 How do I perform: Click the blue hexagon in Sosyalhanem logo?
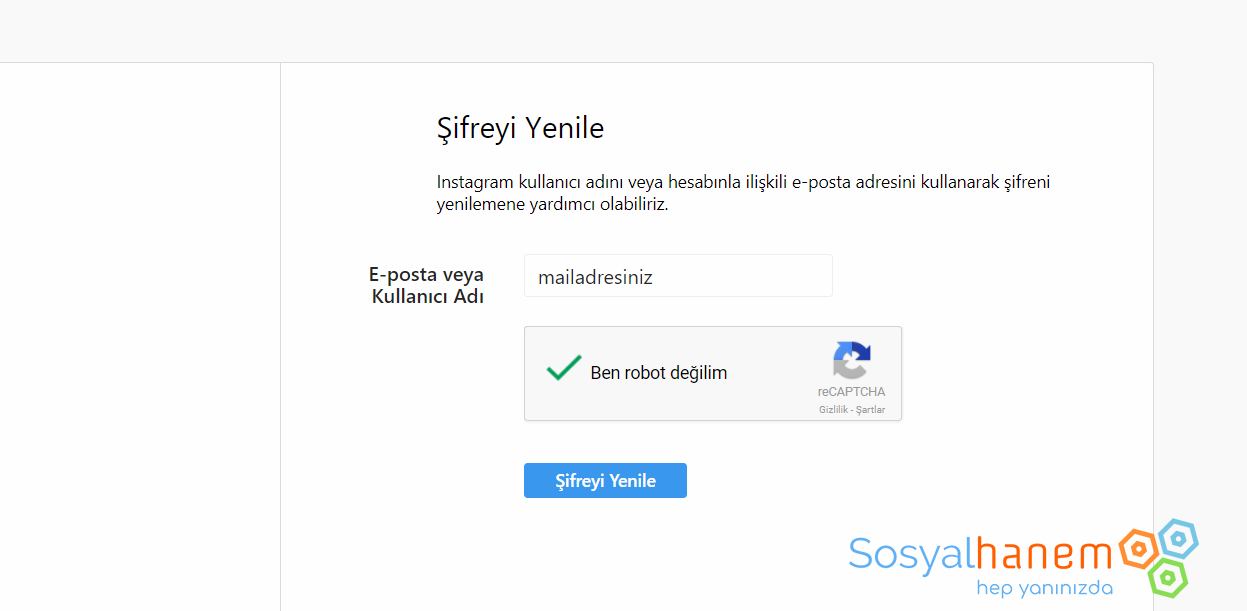[x=1178, y=539]
